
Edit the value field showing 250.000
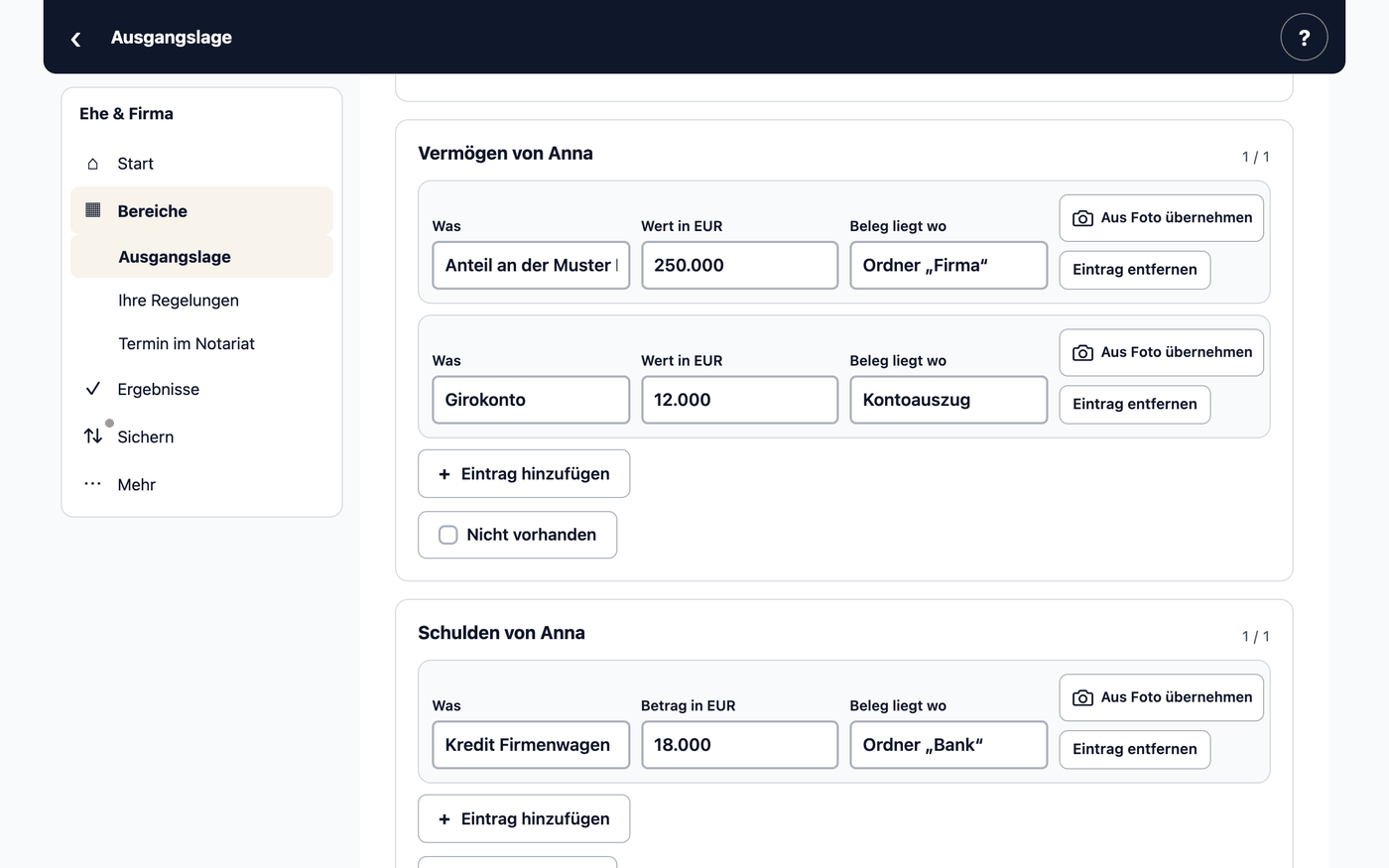pyautogui.click(x=740, y=266)
